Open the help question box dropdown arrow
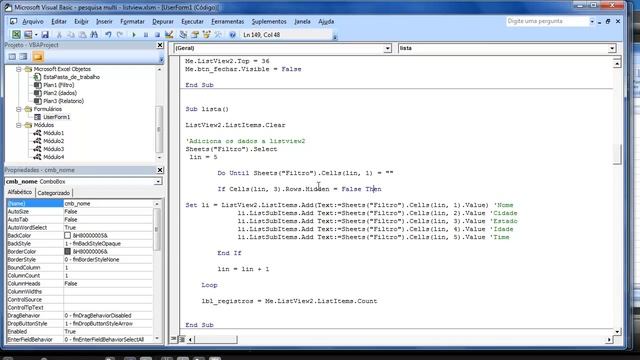The image size is (640, 360). [592, 21]
